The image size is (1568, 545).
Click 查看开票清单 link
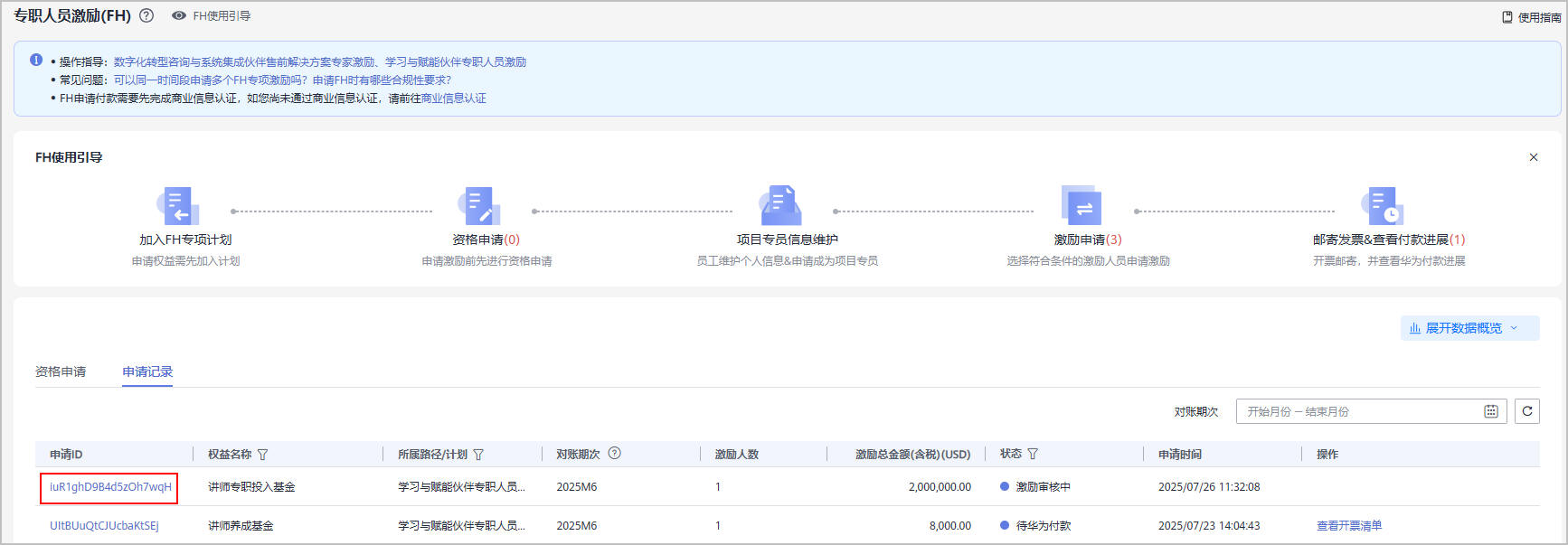[1348, 526]
